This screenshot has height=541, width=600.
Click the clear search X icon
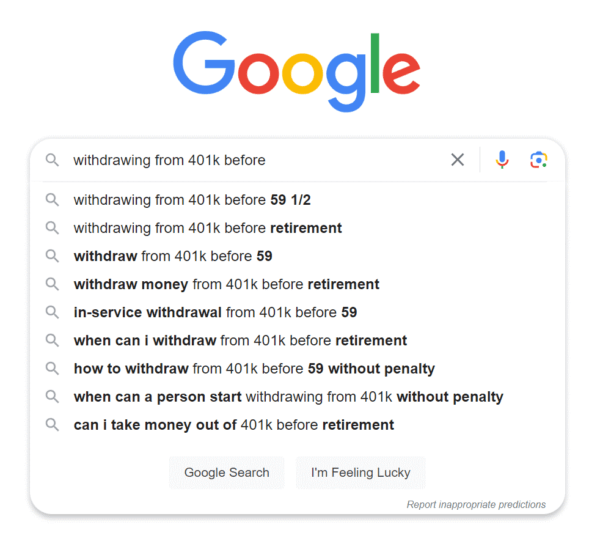[x=457, y=160]
